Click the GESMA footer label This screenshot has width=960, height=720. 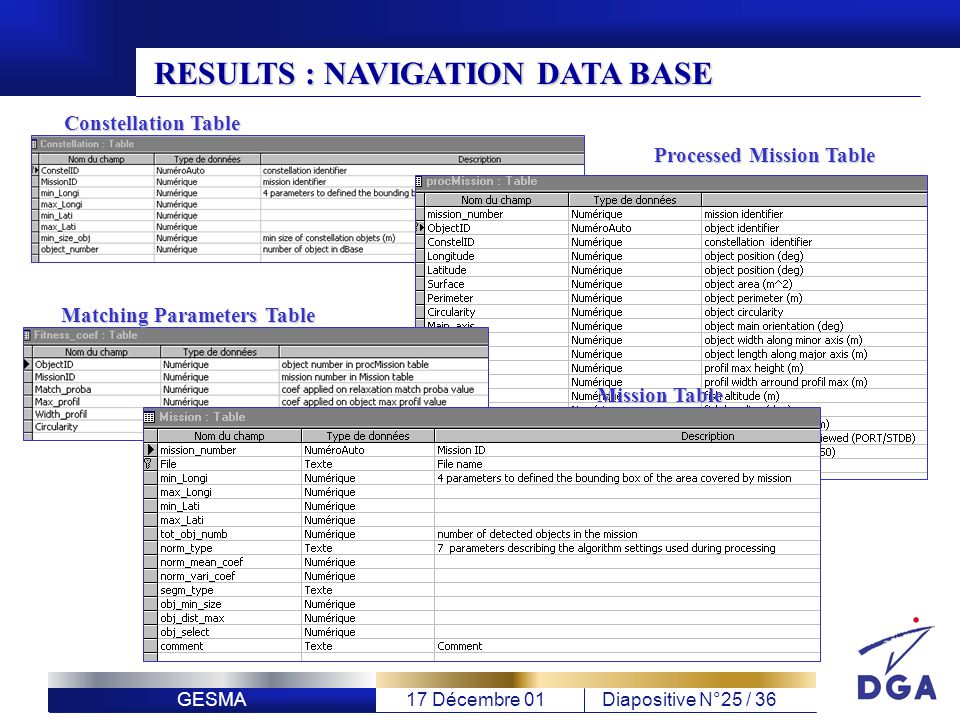(212, 699)
